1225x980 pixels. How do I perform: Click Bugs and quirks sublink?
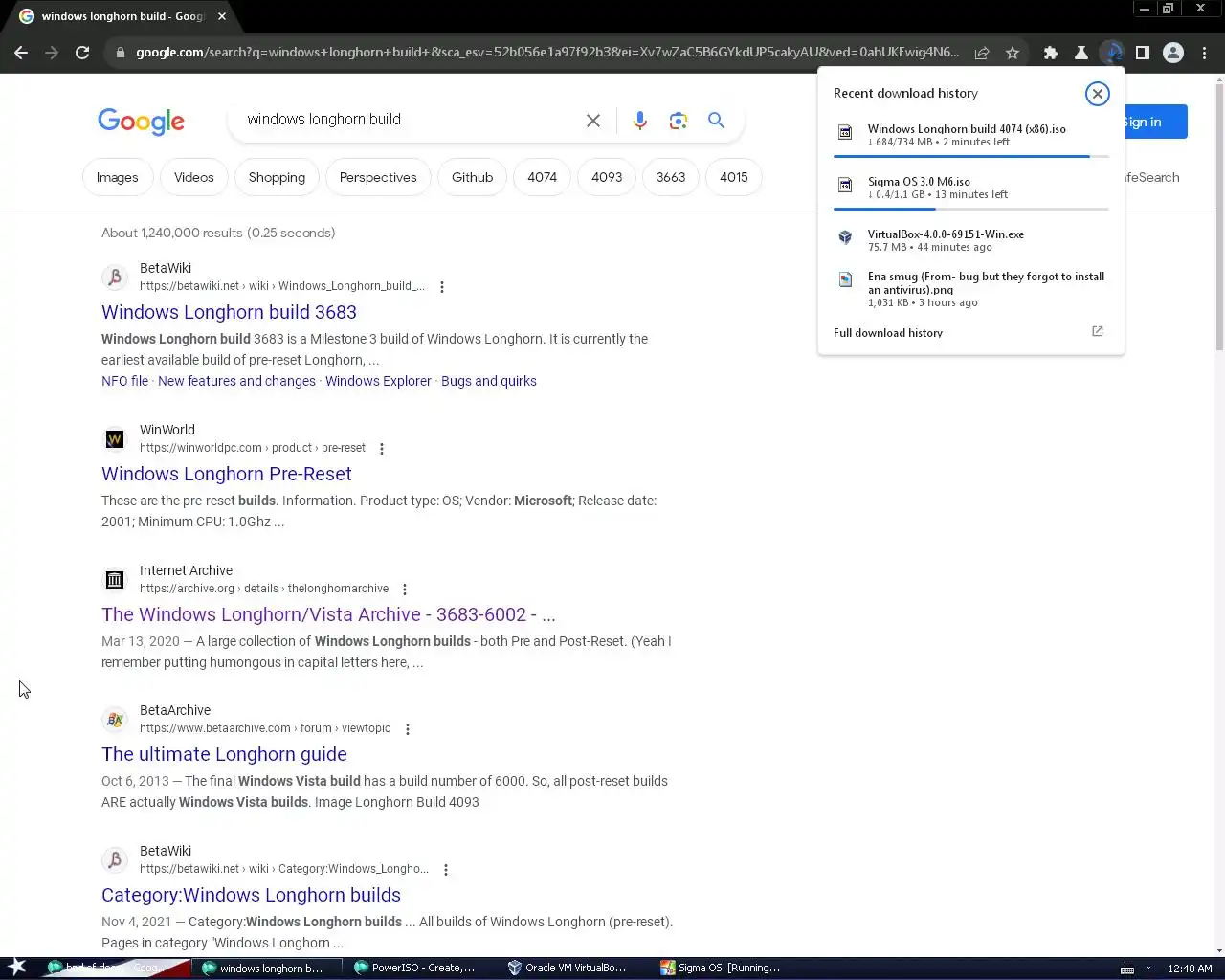[489, 381]
